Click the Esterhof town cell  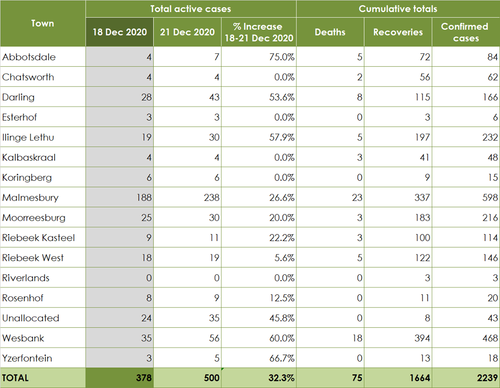coord(43,117)
